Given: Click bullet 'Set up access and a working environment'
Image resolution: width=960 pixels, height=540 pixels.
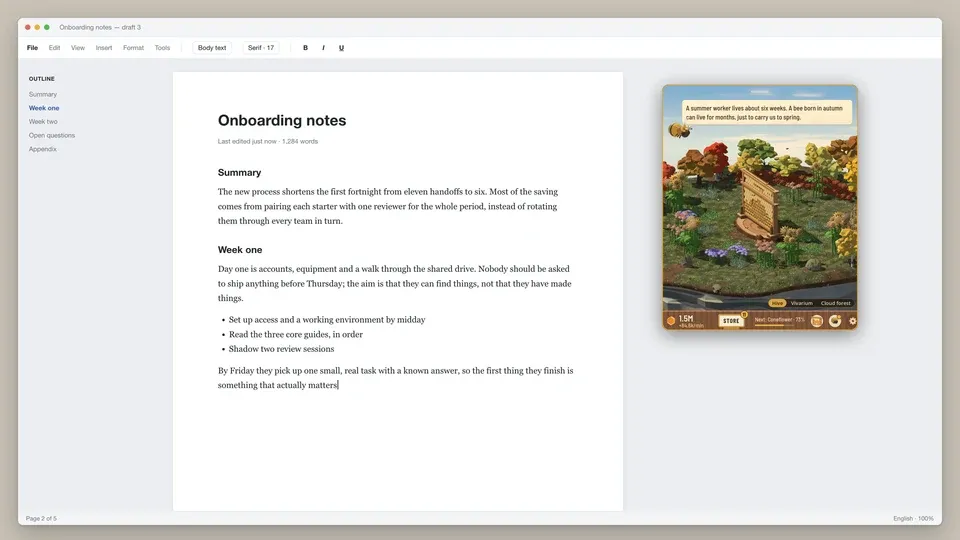Looking at the screenshot, I should pyautogui.click(x=327, y=320).
